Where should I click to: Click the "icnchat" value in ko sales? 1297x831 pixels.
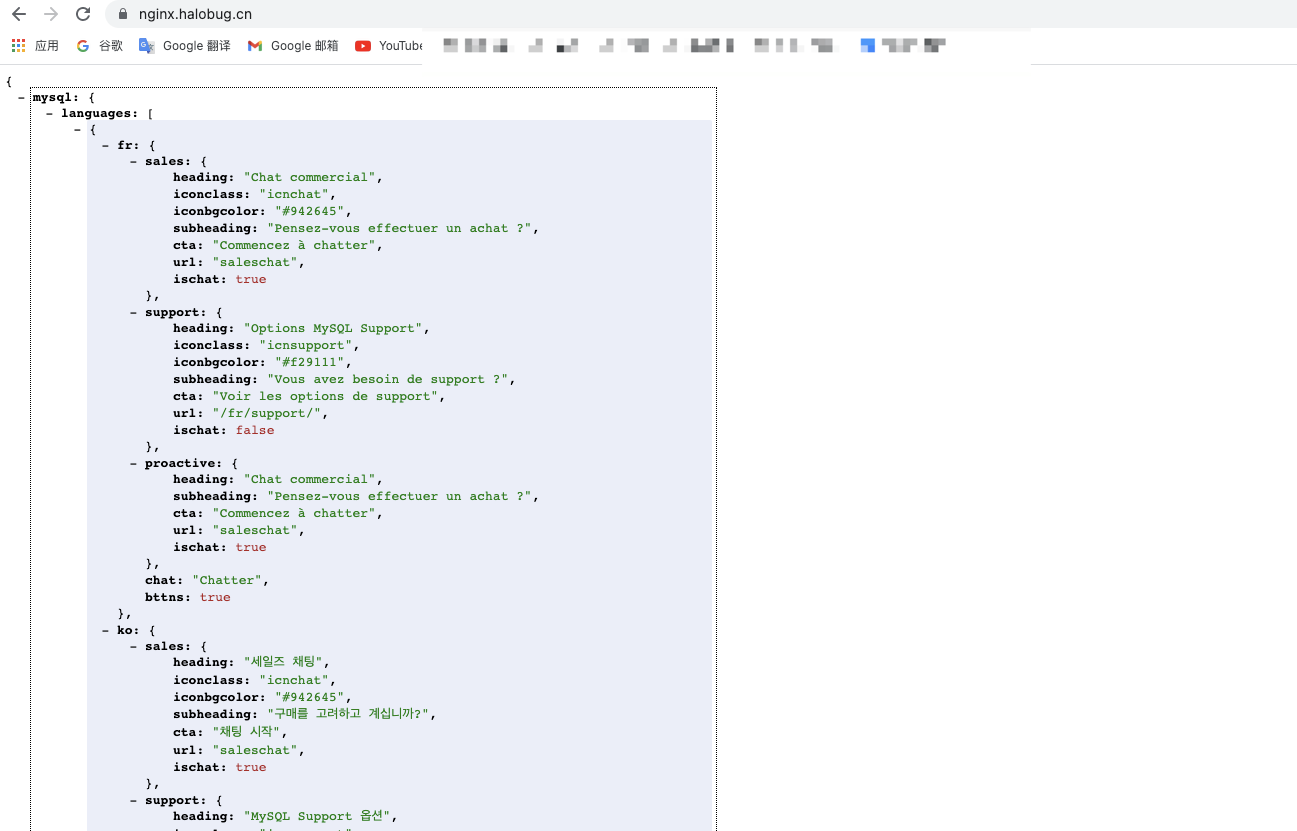[294, 680]
